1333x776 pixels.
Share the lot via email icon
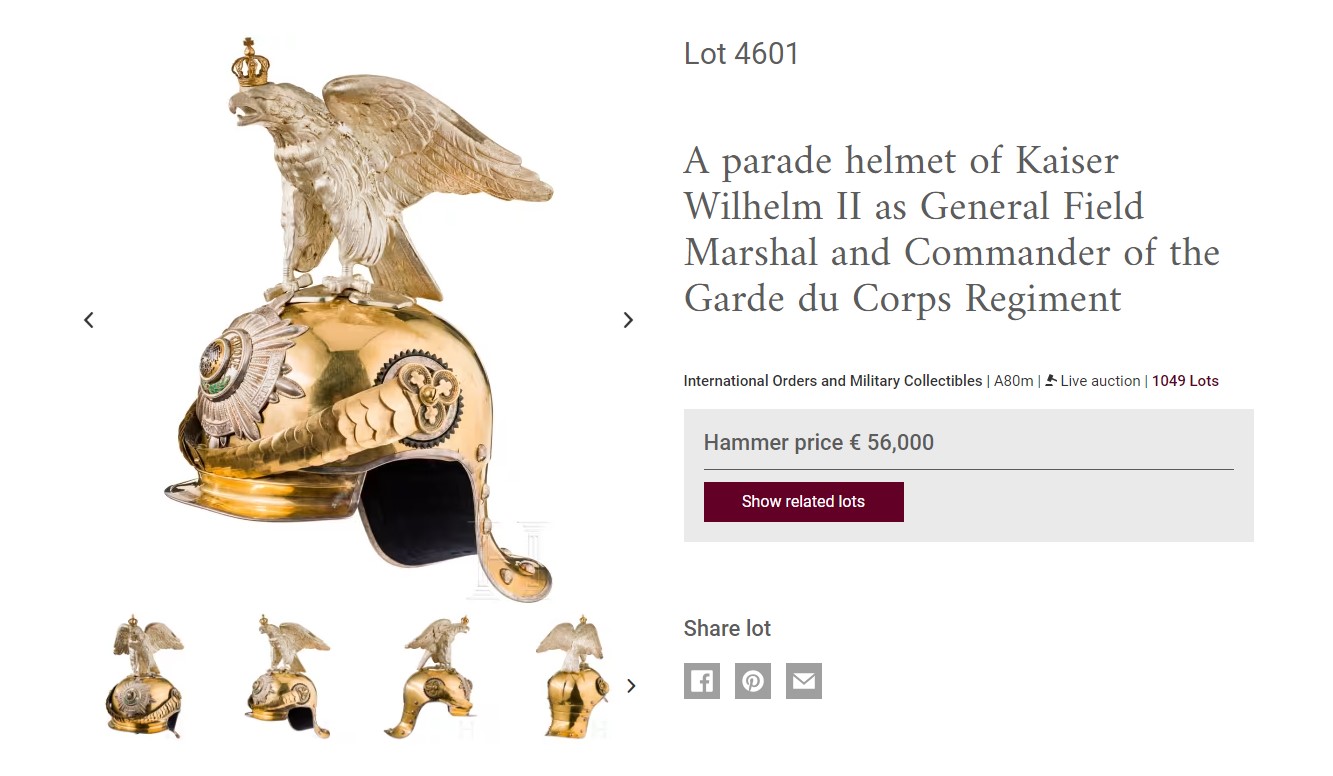[x=804, y=681]
